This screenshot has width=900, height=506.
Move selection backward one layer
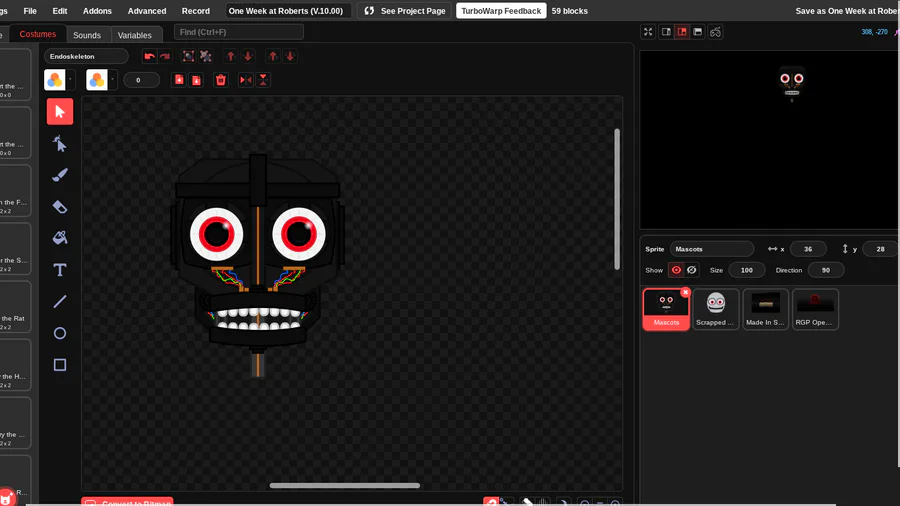(248, 56)
